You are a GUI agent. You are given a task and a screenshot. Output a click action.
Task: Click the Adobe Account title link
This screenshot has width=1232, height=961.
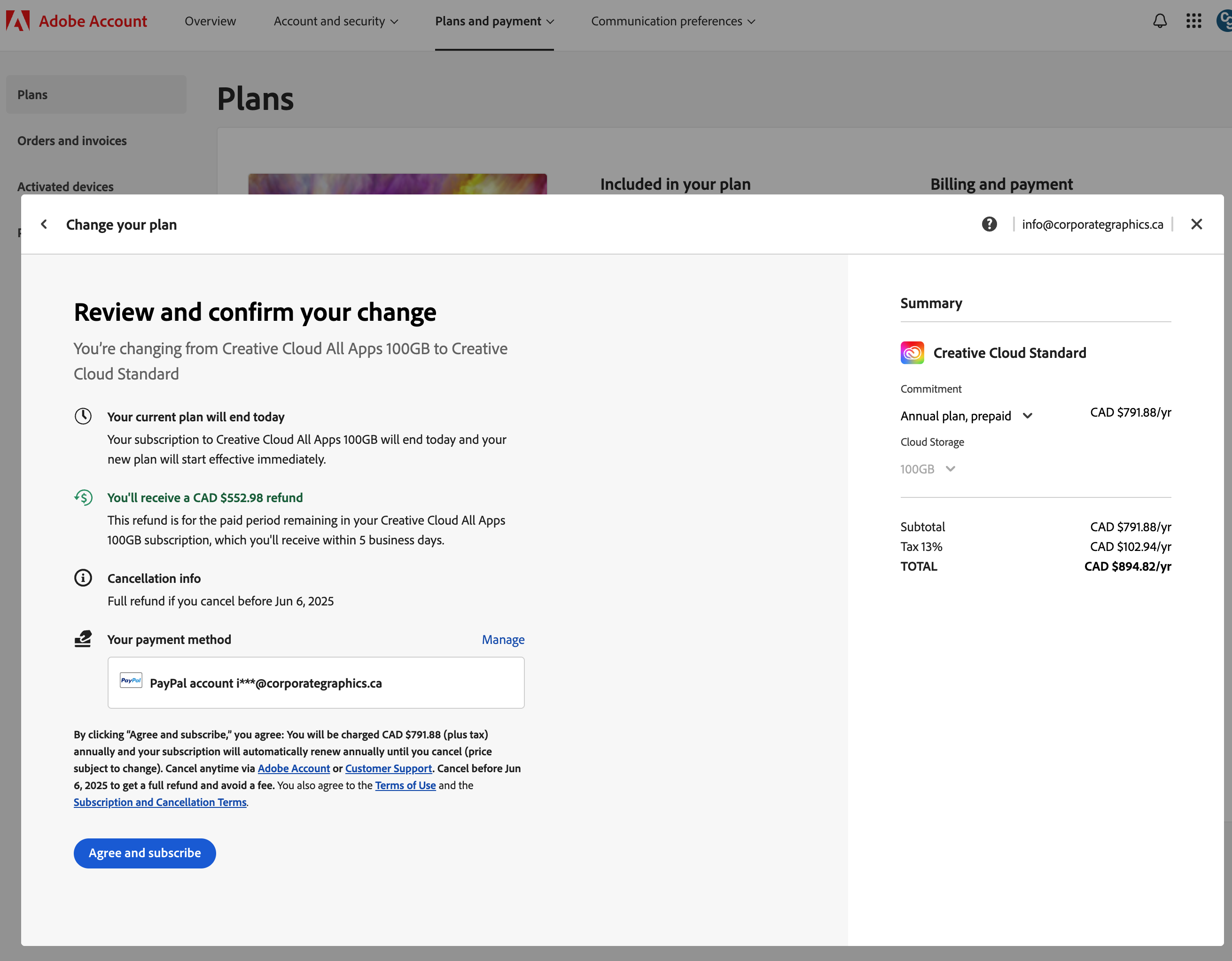click(93, 22)
